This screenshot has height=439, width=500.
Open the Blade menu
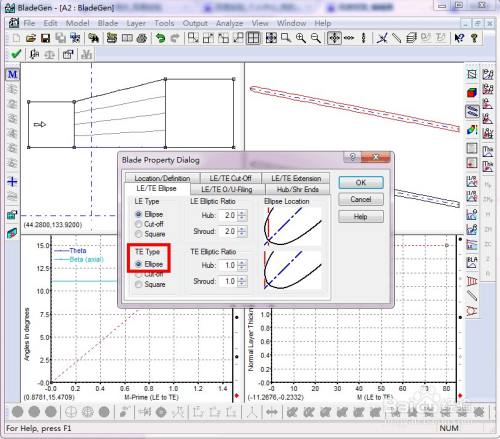108,23
